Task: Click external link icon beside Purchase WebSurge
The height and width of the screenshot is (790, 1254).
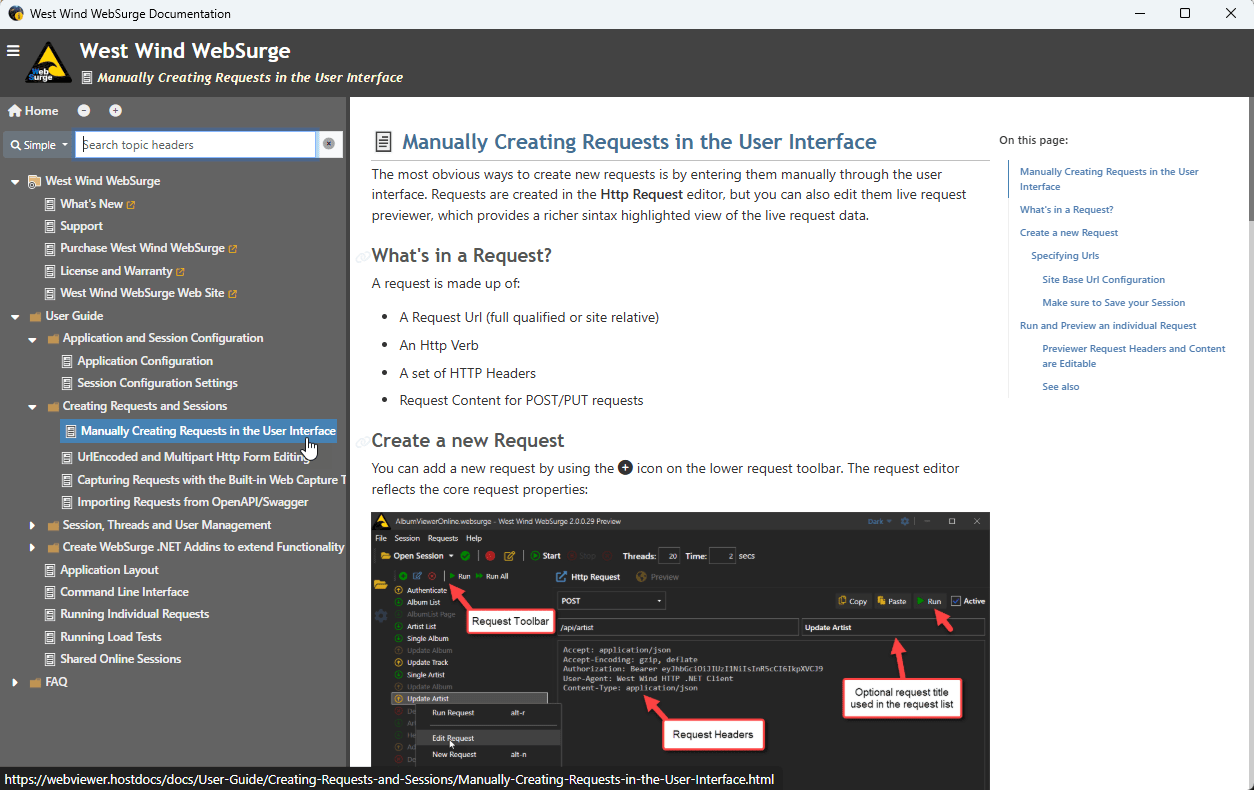Action: [233, 249]
